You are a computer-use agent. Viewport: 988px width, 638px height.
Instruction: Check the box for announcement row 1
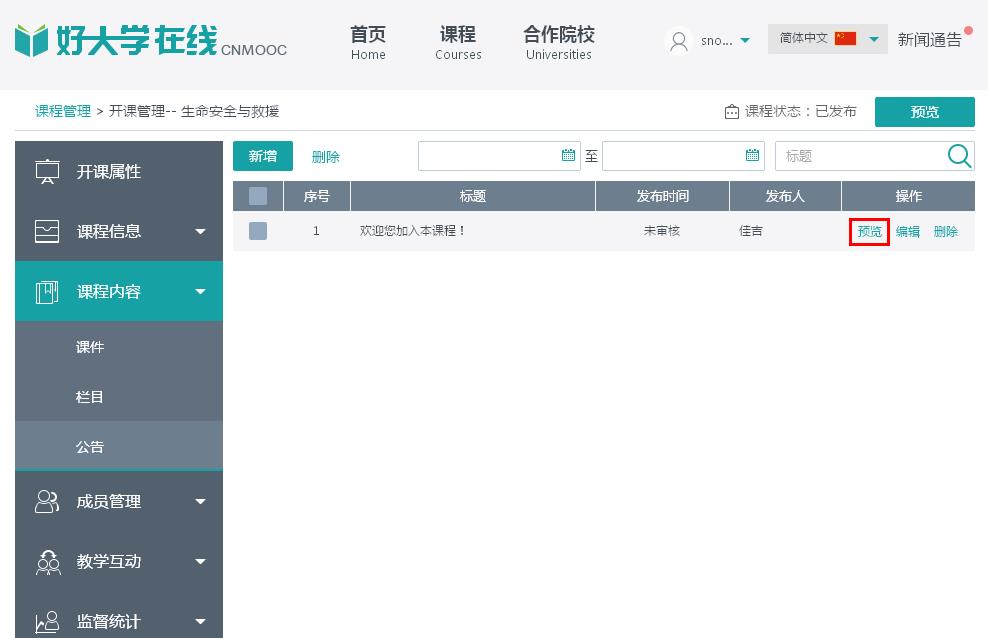258,231
